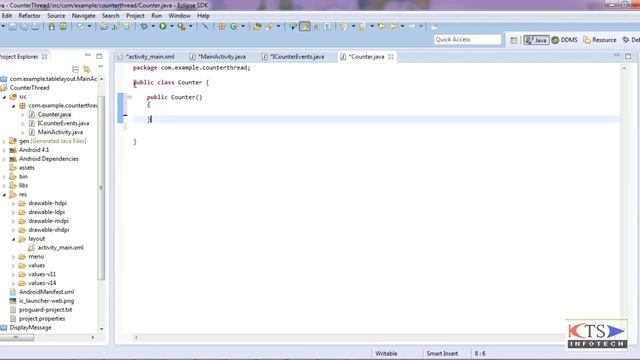Click the Back navigation arrow icon
Screen dimensions: 640x360
coord(393,27)
